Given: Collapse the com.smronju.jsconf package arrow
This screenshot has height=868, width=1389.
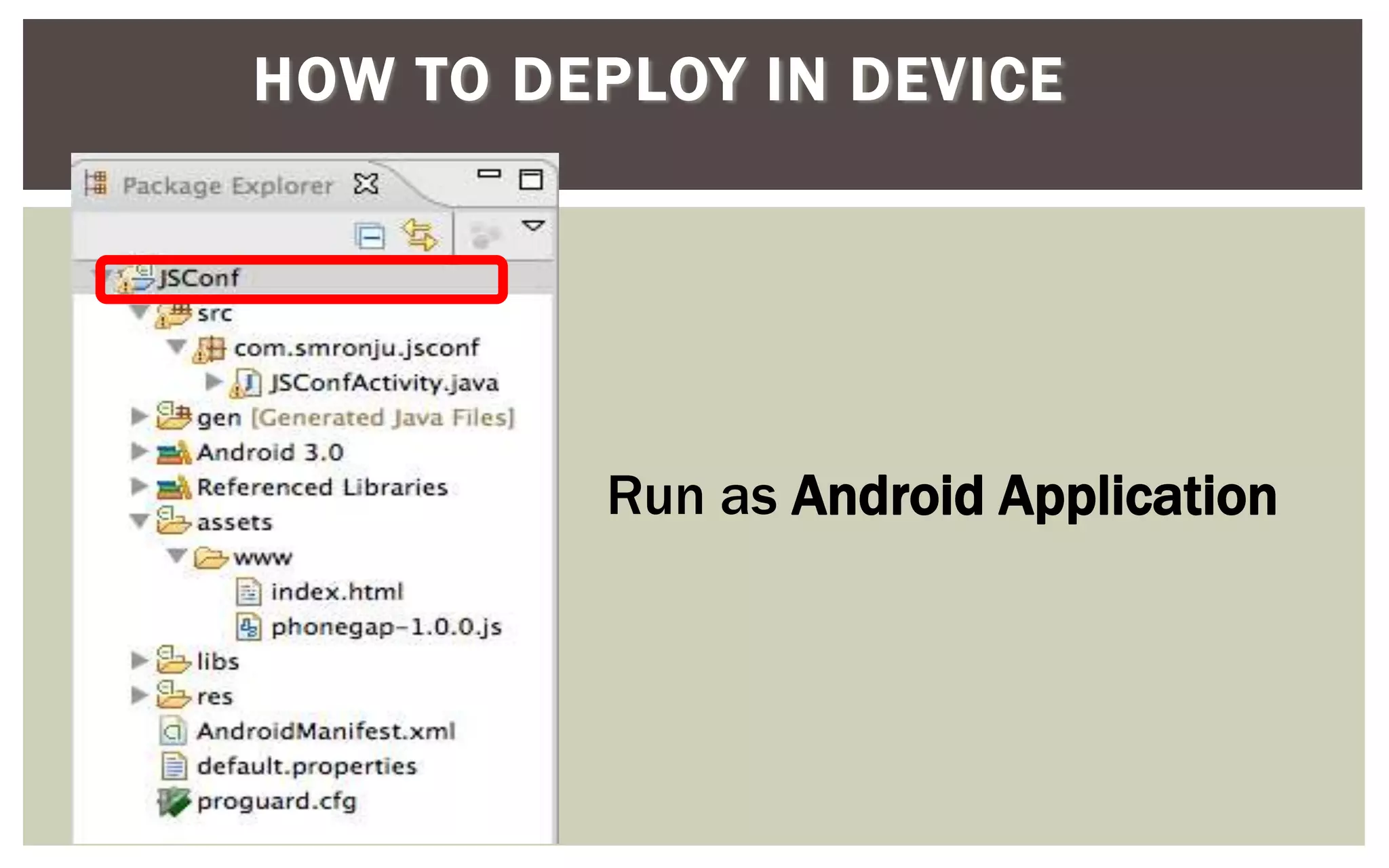Looking at the screenshot, I should coord(176,347).
